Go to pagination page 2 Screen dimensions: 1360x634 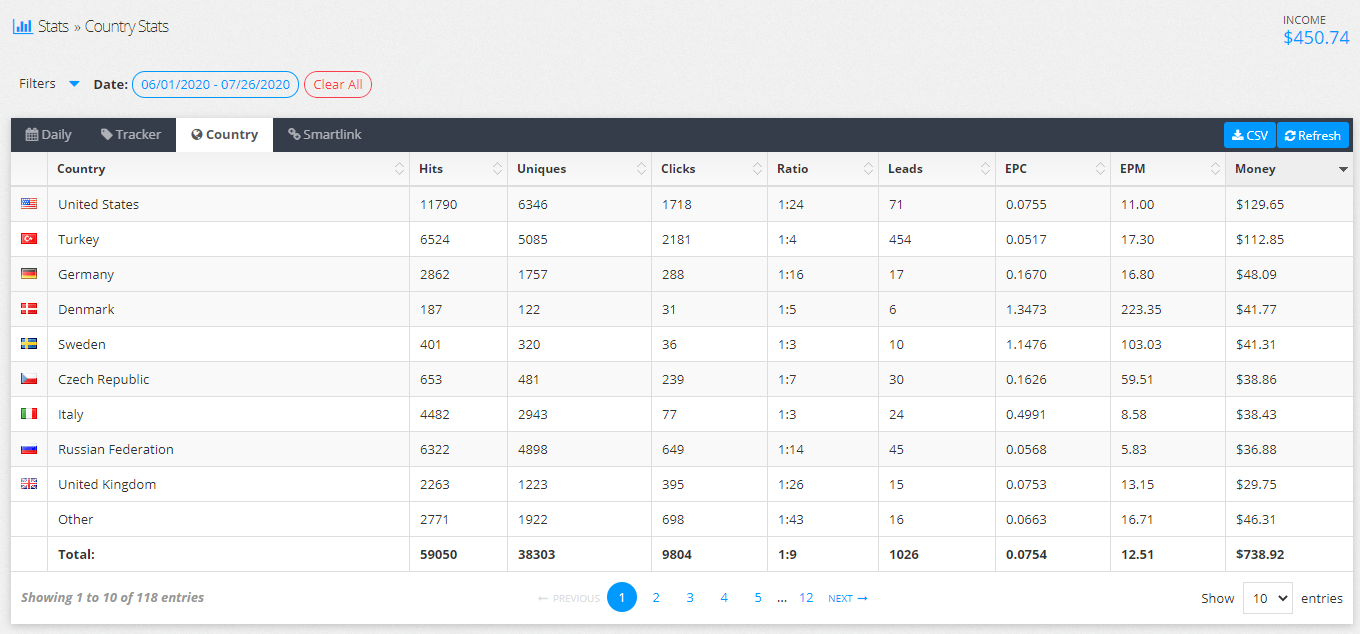click(x=656, y=598)
